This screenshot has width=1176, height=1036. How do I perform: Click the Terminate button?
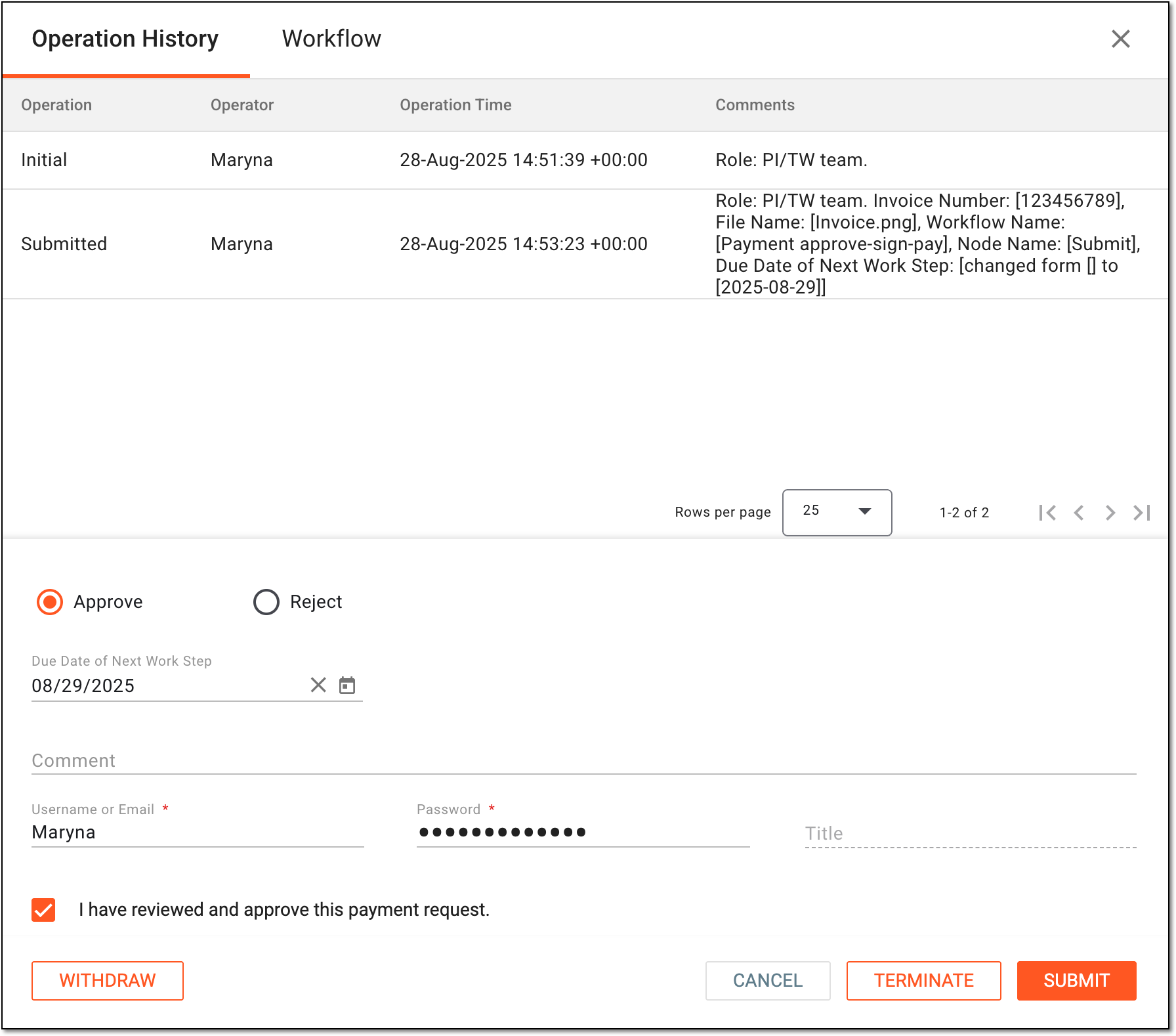coord(923,981)
